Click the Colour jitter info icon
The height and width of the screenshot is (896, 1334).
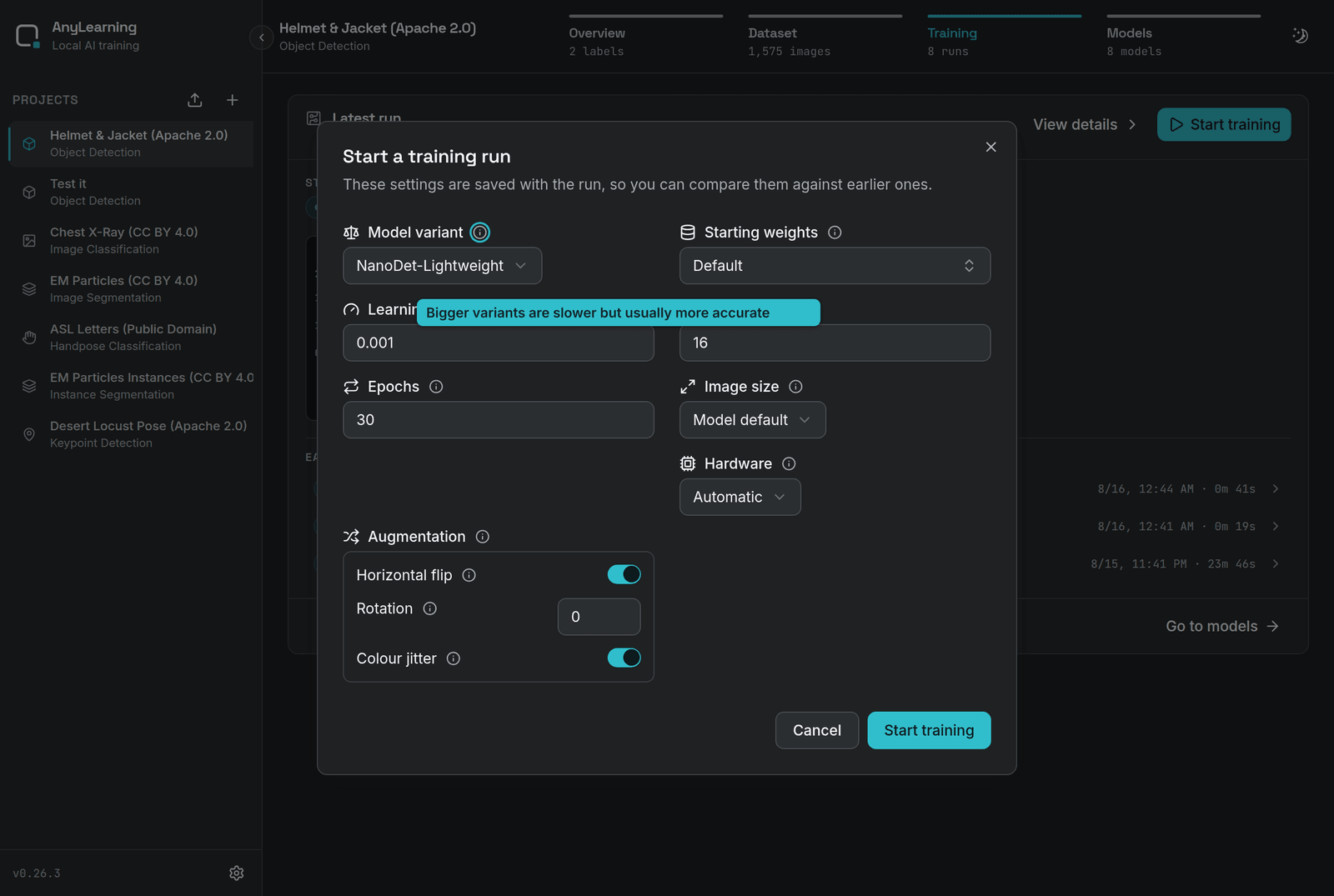coord(453,658)
